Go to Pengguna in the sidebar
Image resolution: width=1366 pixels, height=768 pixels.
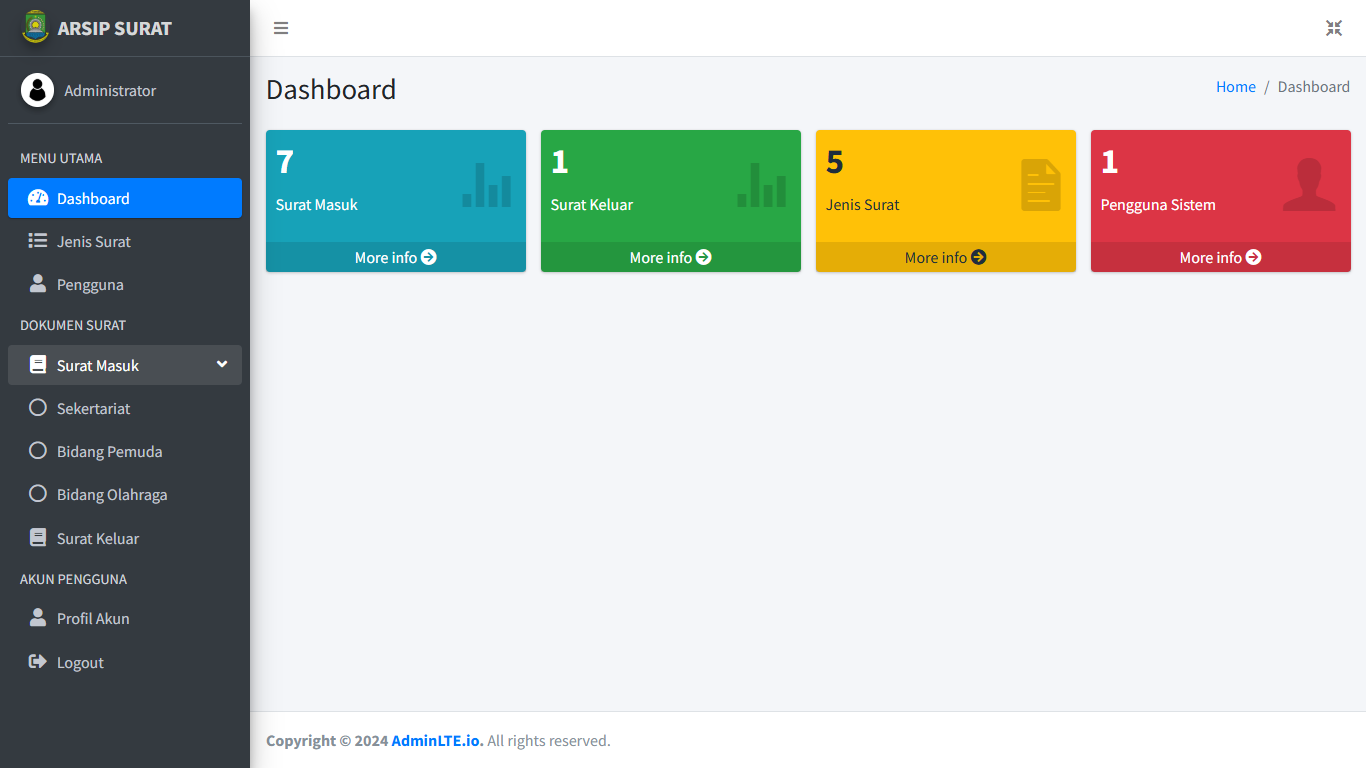(x=90, y=284)
